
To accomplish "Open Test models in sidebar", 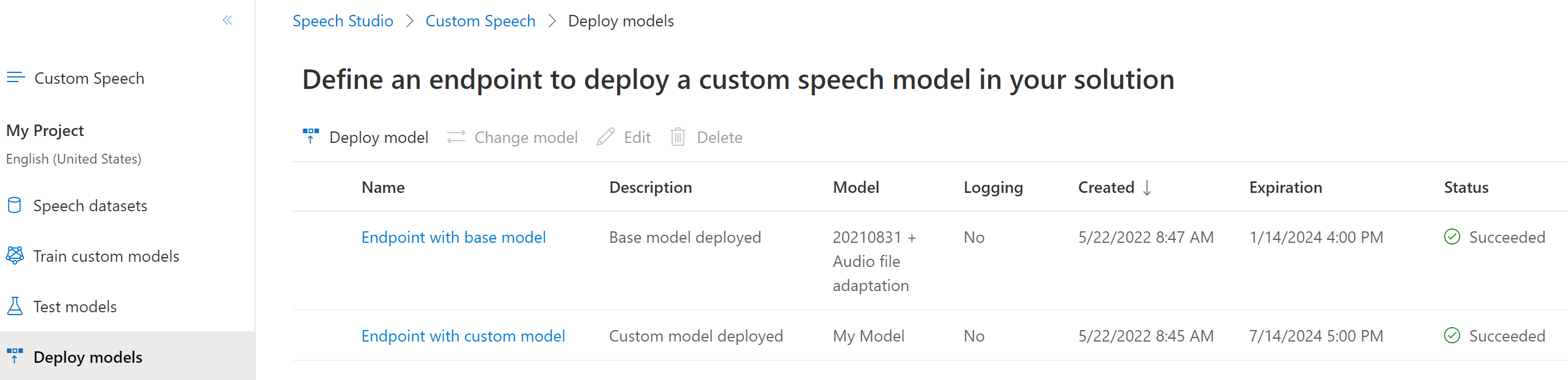I will (75, 307).
